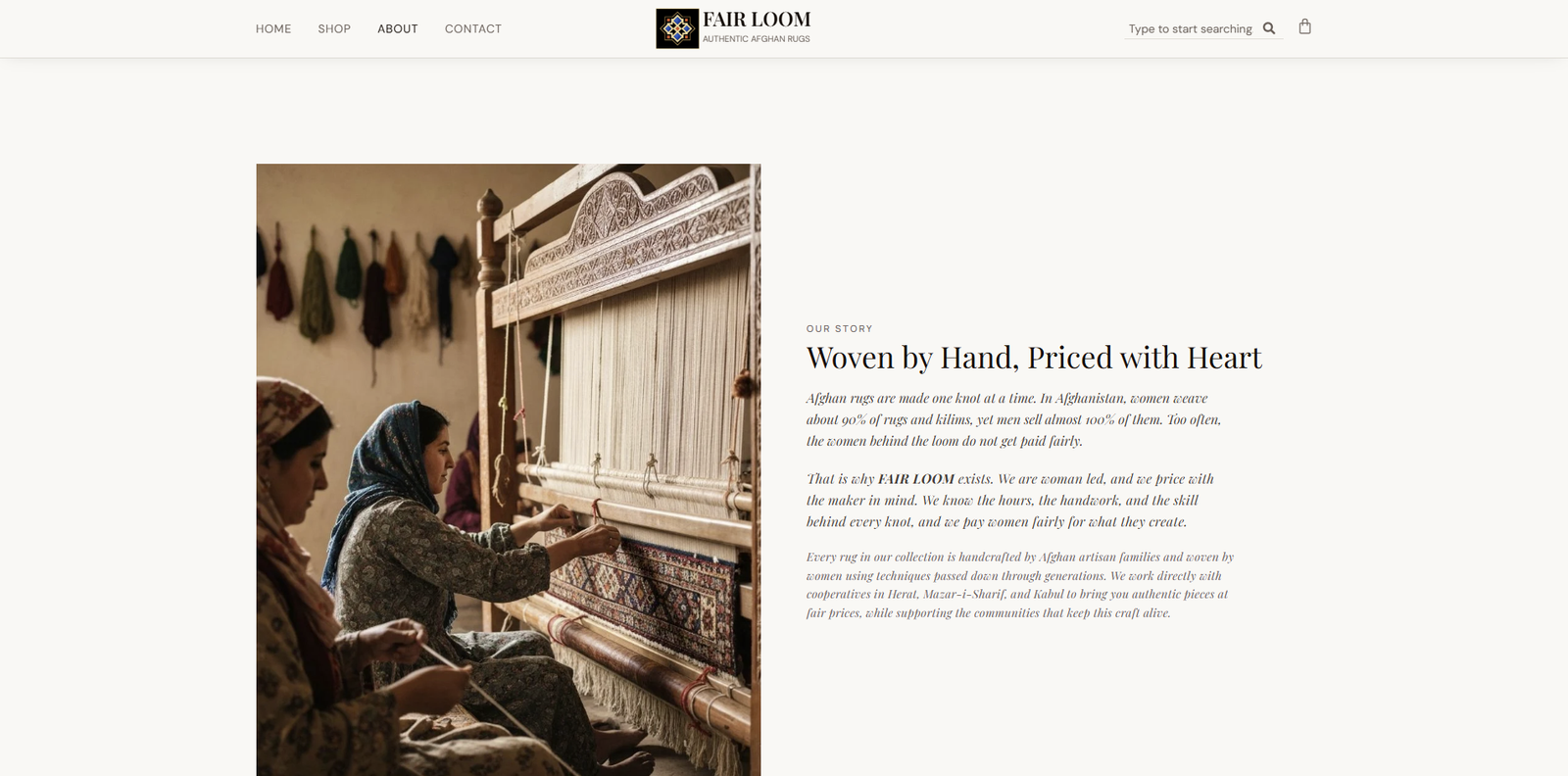This screenshot has width=1568, height=776.
Task: Click the 'Woven by Hand, Priced with Heart' heading
Action: (1034, 358)
